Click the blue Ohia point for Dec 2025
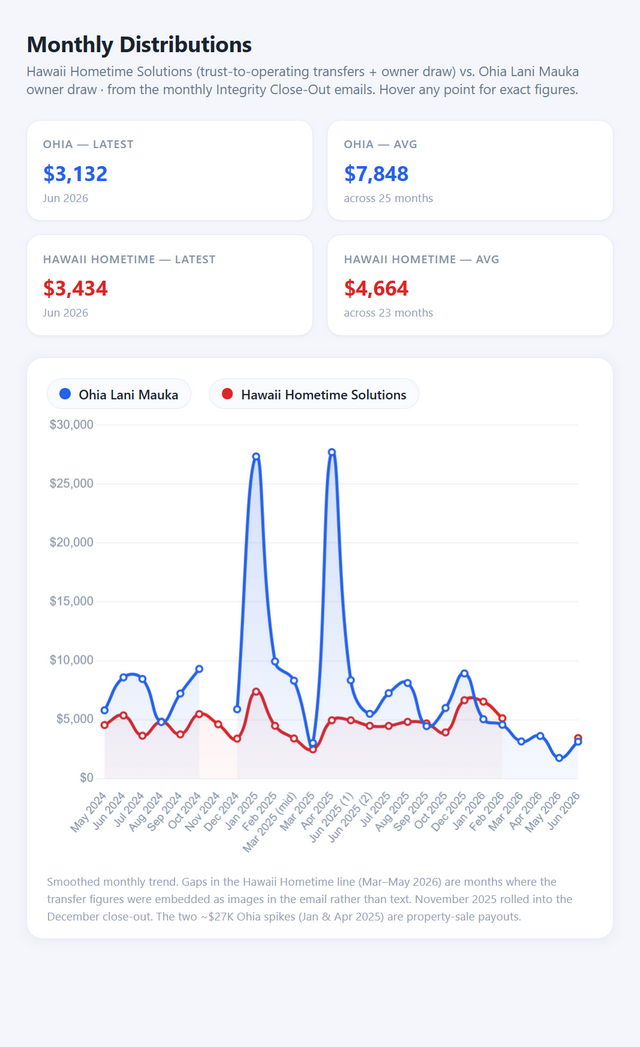 click(x=464, y=673)
